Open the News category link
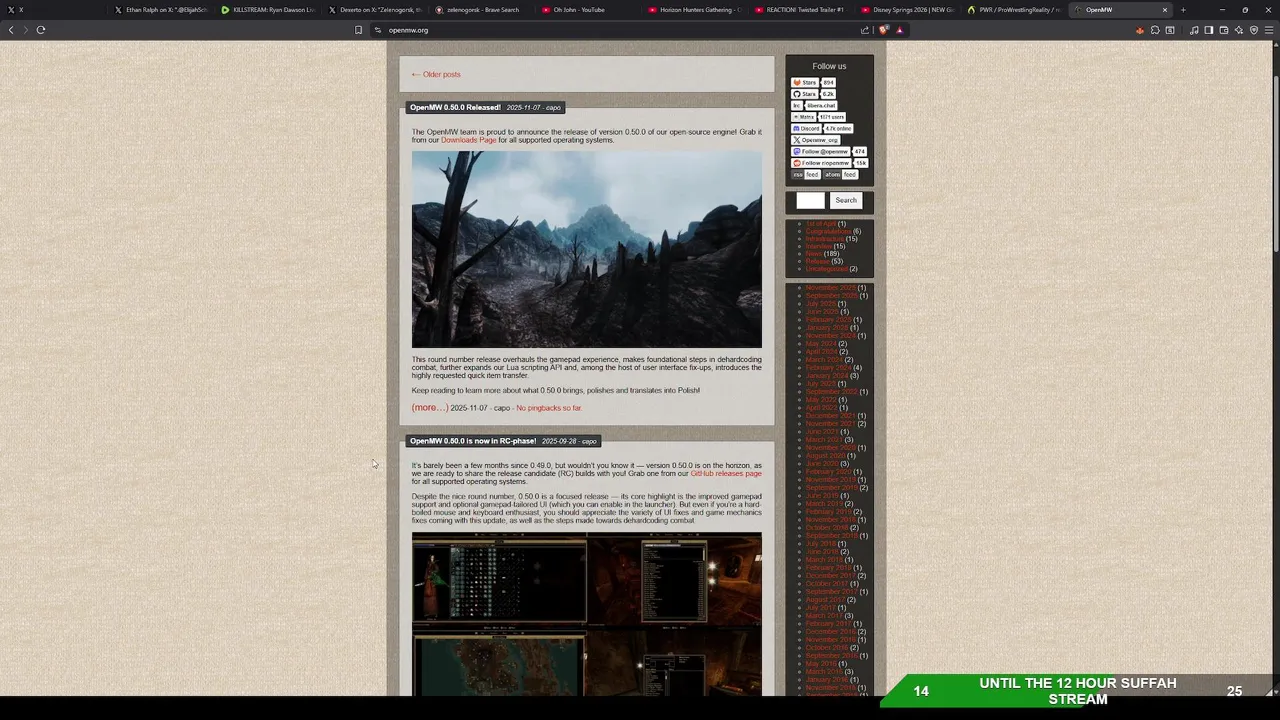1280x720 pixels. [x=814, y=254]
